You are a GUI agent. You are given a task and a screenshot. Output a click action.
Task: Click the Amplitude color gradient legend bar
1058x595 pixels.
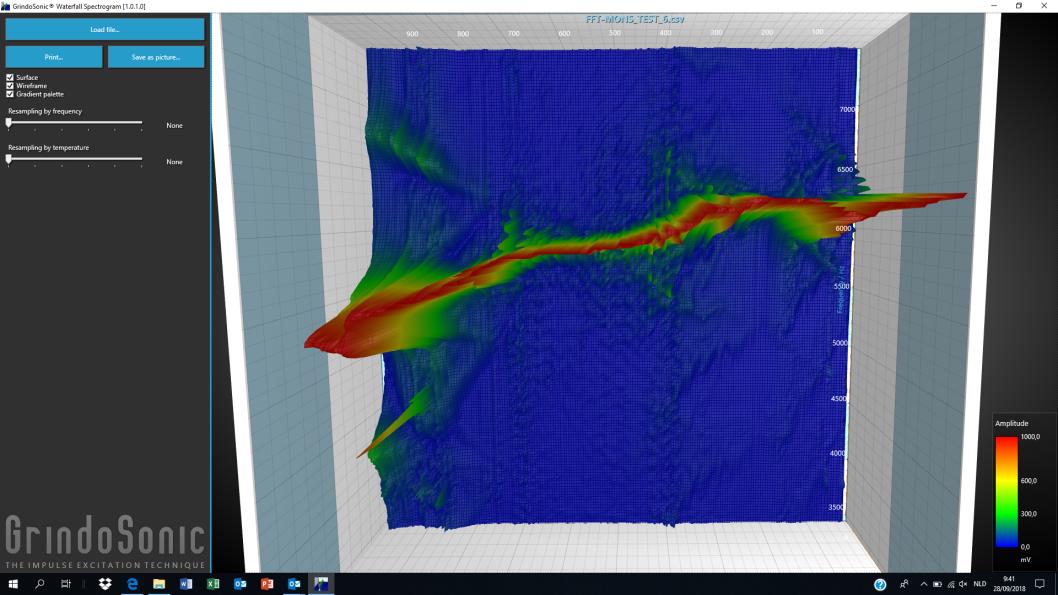coord(1007,491)
